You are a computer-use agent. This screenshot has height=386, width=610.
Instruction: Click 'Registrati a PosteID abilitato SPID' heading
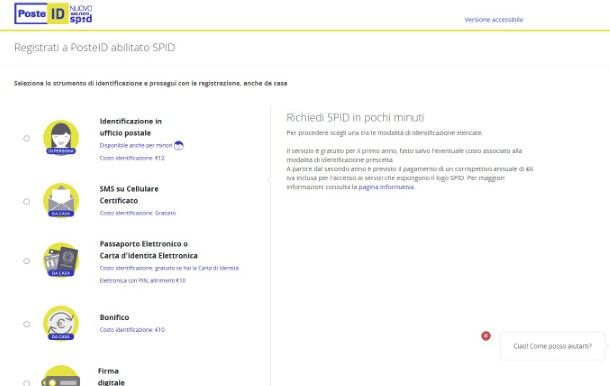click(x=95, y=47)
